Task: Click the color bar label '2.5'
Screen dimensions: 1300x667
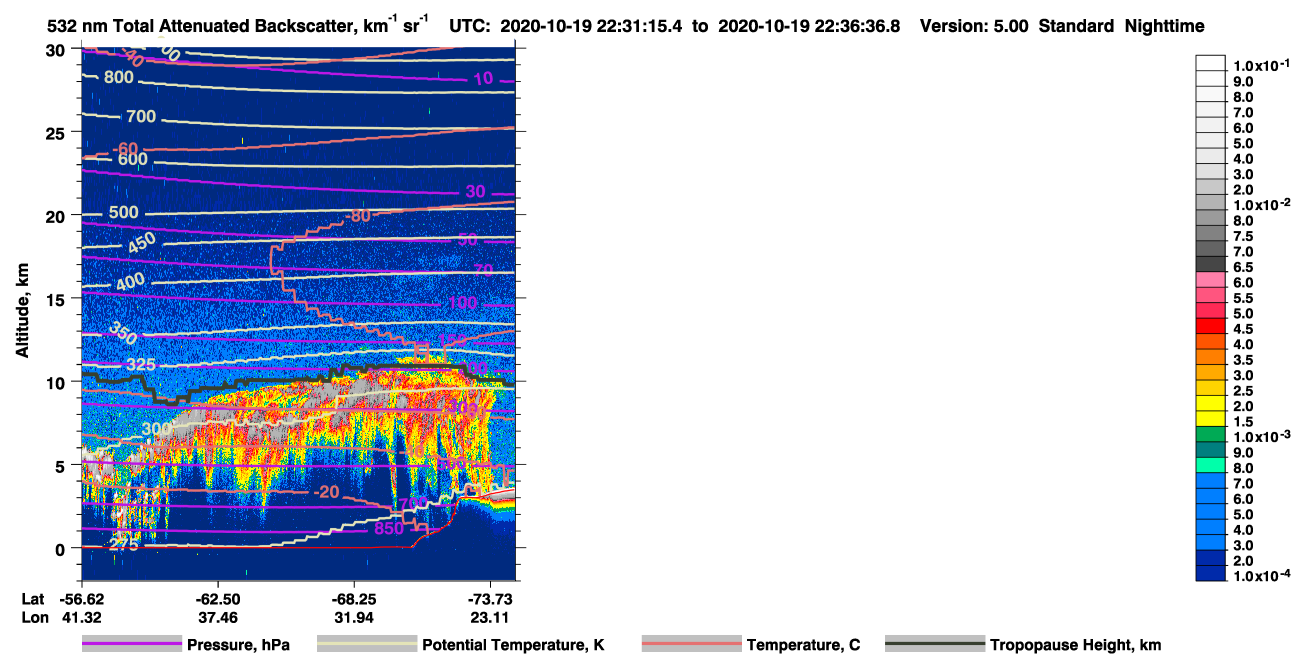Action: 1245,390
